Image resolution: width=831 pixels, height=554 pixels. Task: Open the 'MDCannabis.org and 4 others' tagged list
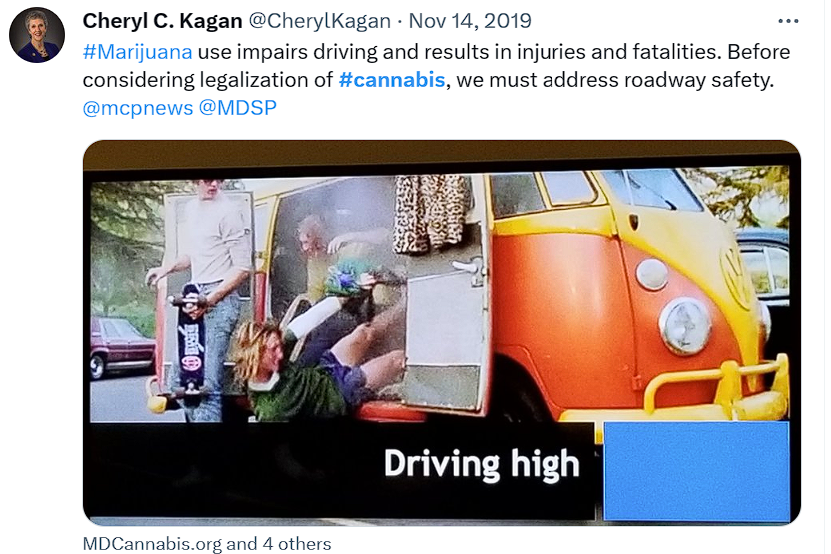click(207, 544)
